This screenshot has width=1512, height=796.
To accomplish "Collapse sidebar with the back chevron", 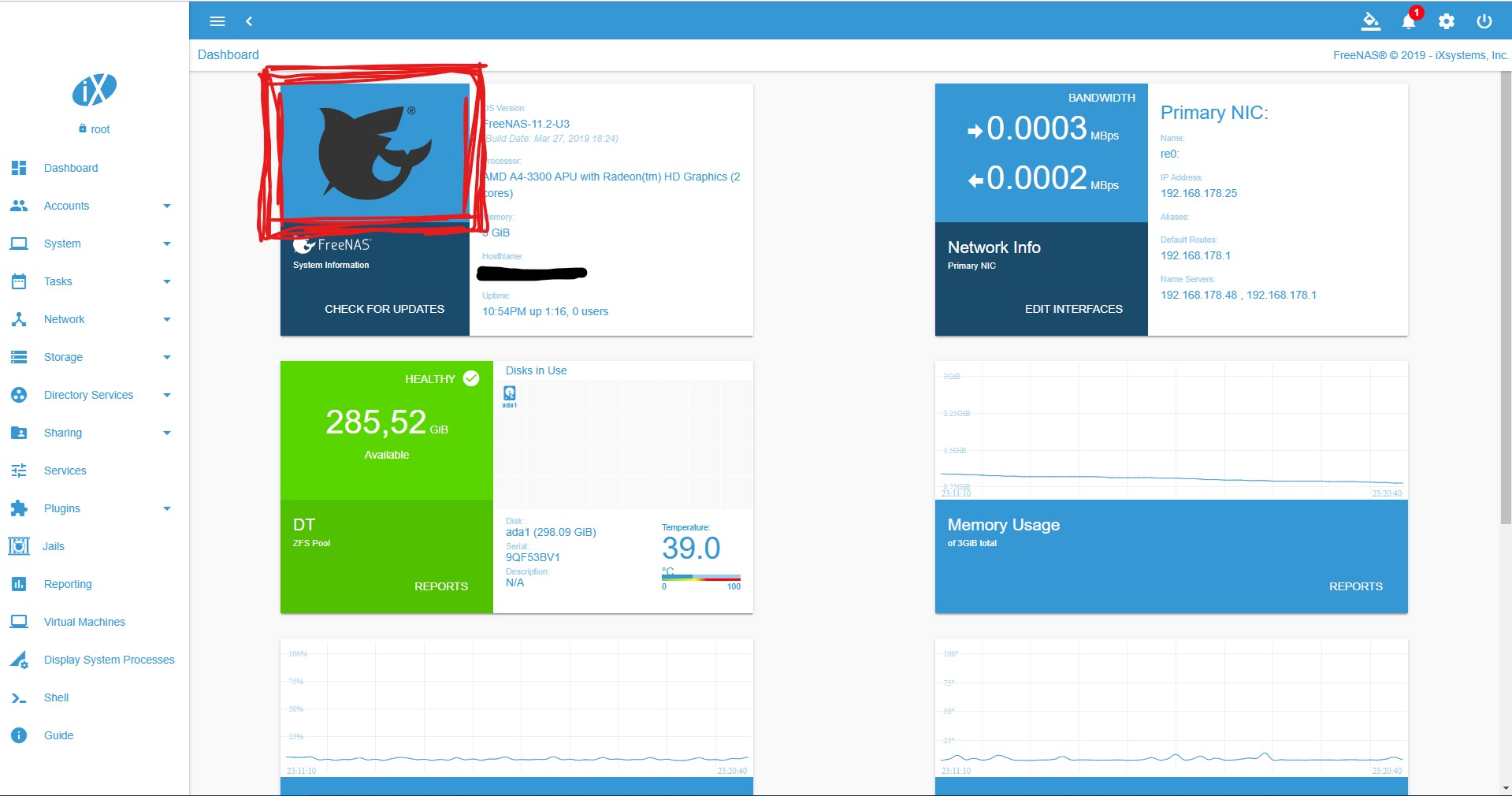I will (249, 21).
